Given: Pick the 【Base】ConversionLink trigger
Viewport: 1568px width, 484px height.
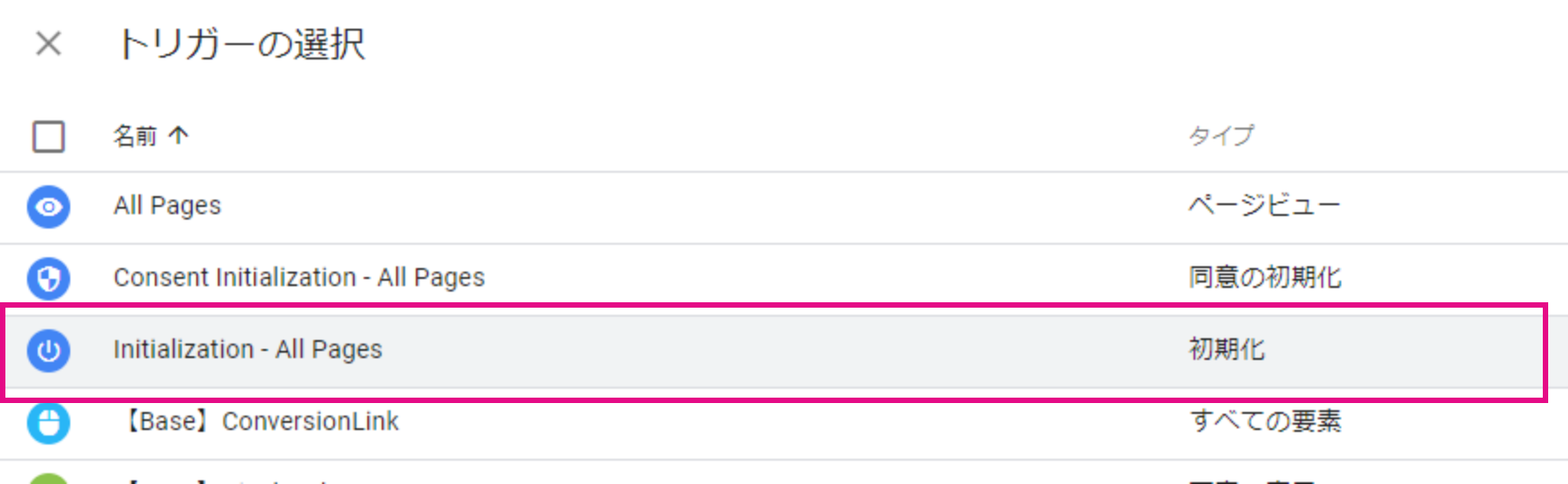Looking at the screenshot, I should tap(259, 422).
